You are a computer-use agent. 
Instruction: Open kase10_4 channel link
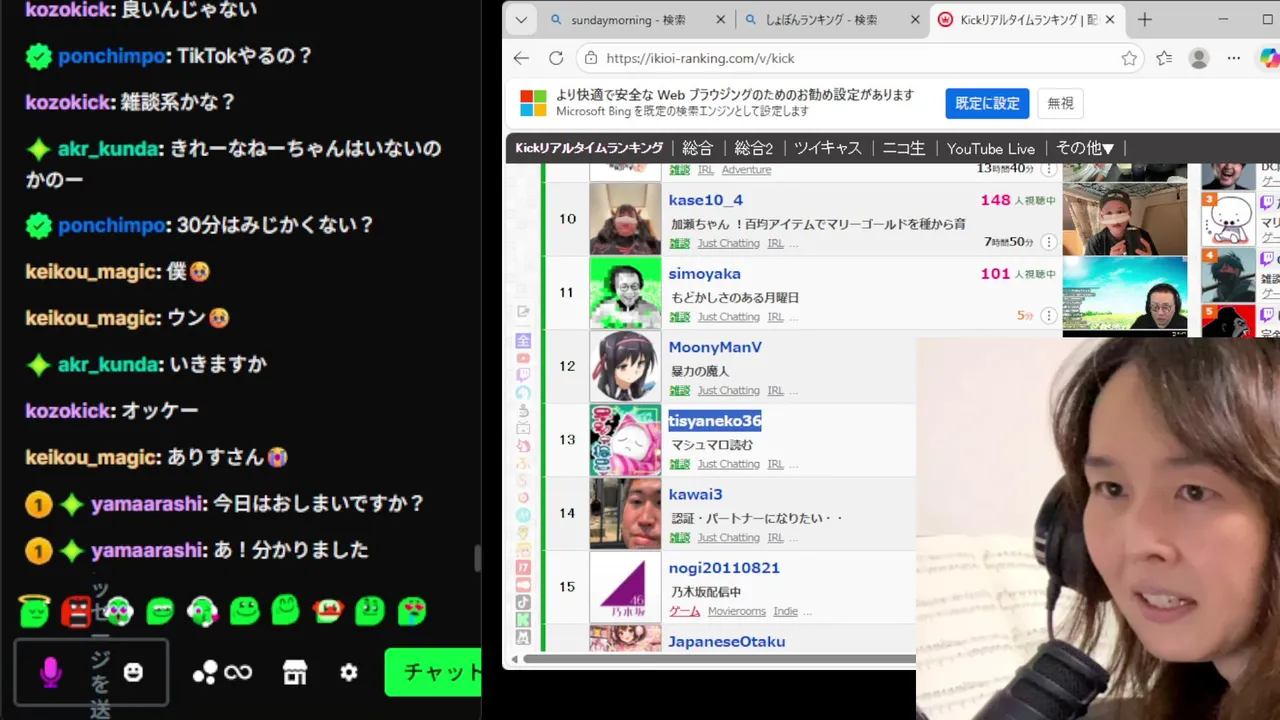click(x=705, y=200)
